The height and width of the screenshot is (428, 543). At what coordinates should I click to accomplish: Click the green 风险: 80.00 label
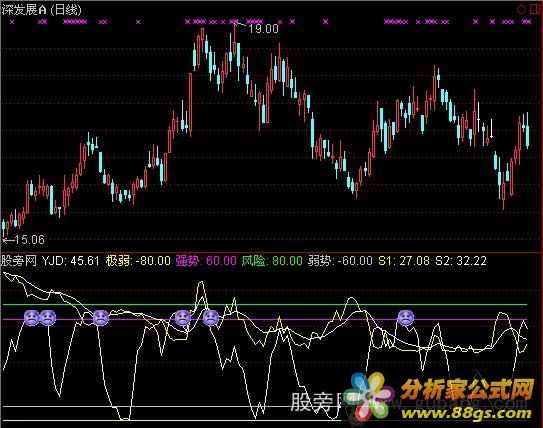272,261
